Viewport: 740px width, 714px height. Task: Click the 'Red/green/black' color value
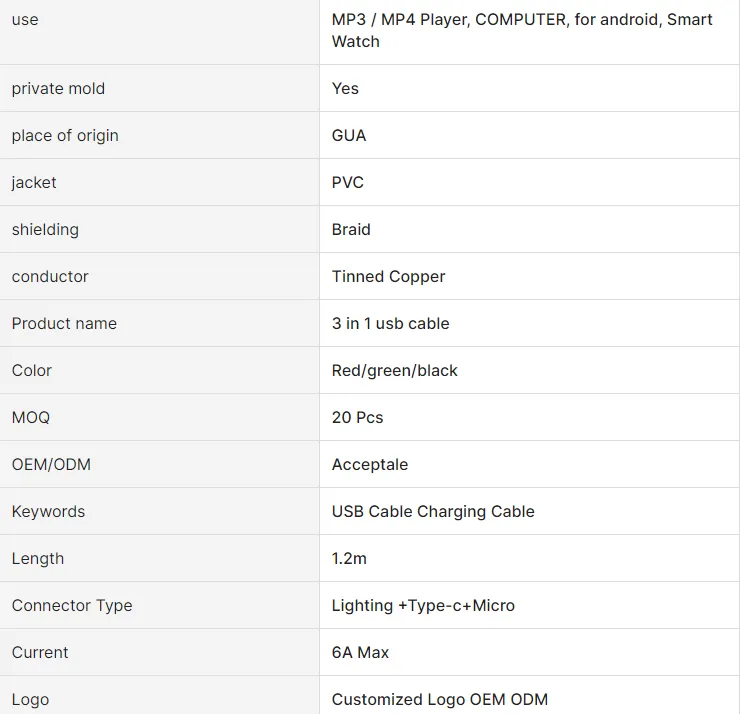pos(394,370)
